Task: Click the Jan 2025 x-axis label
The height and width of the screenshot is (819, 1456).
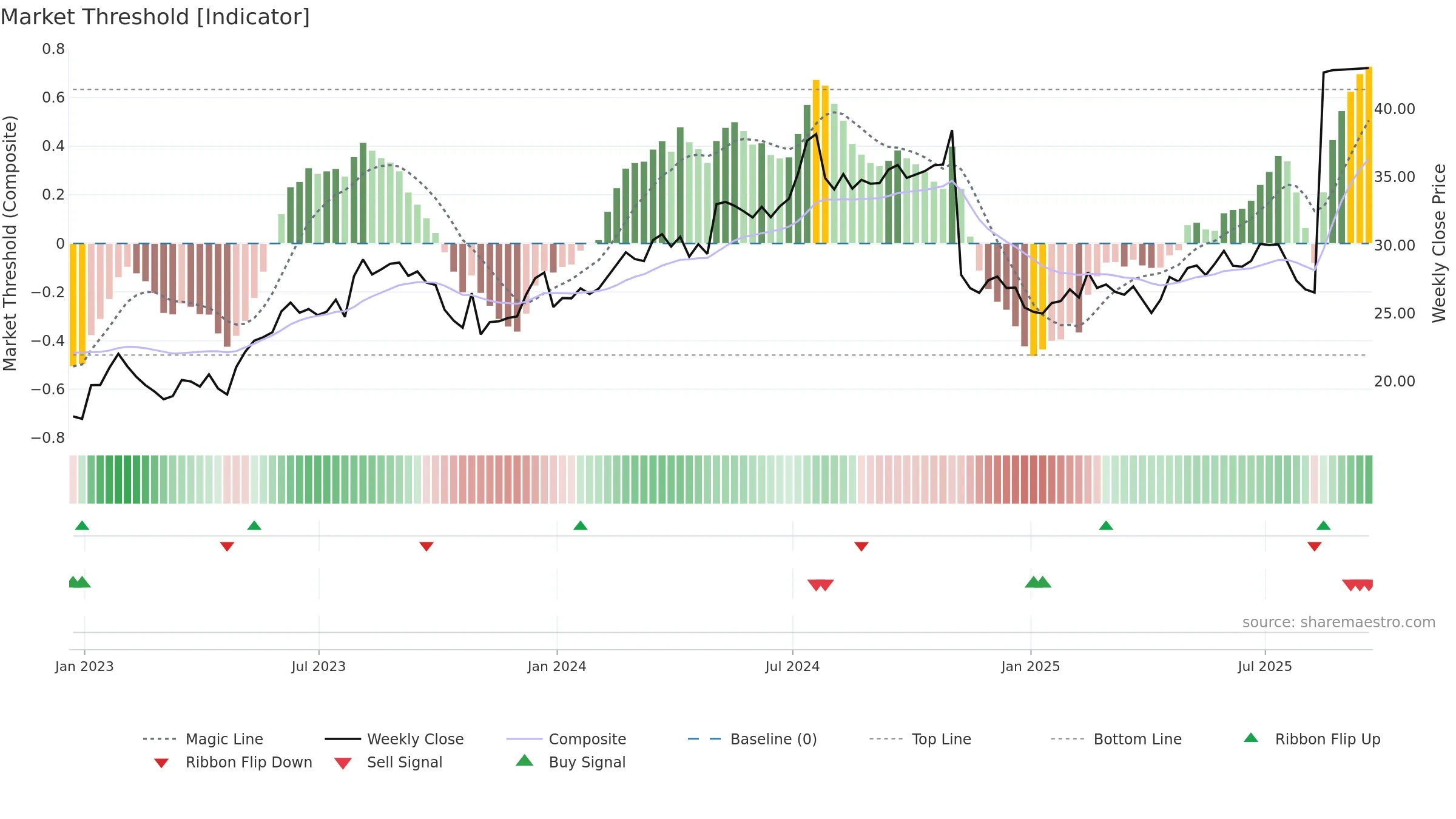Action: coord(1031,666)
